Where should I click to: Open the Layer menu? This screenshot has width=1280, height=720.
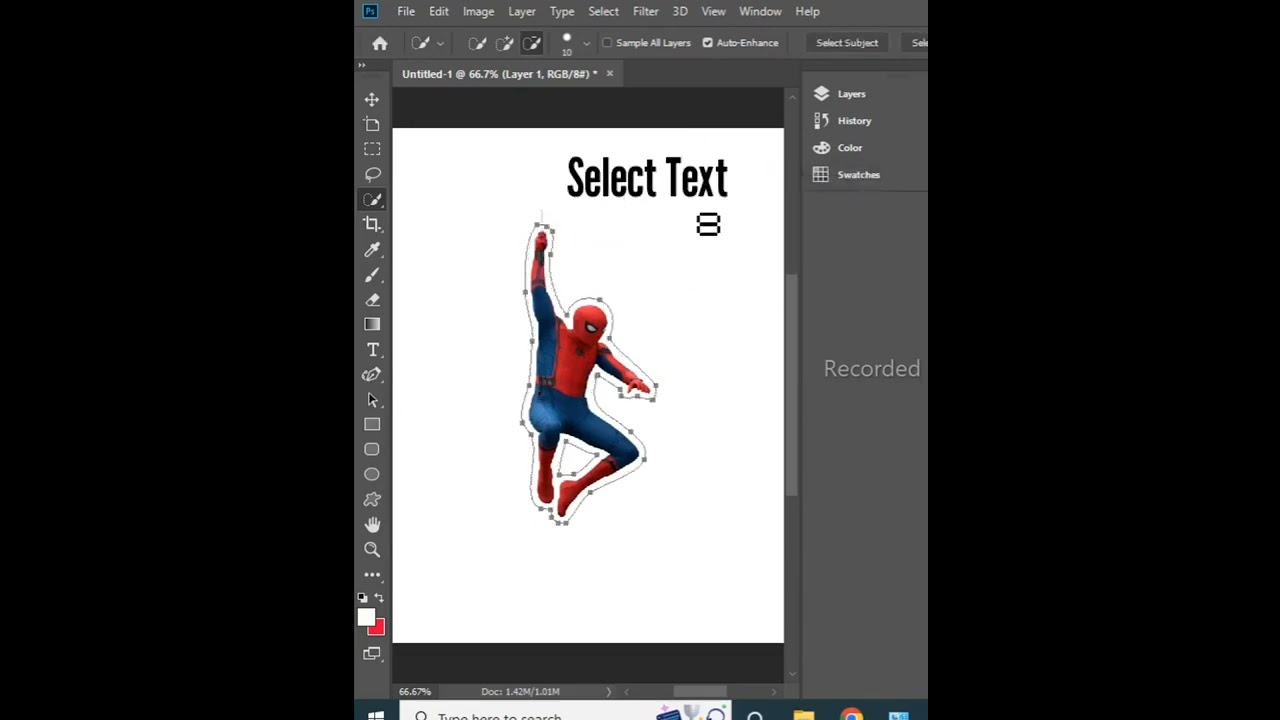(x=522, y=11)
